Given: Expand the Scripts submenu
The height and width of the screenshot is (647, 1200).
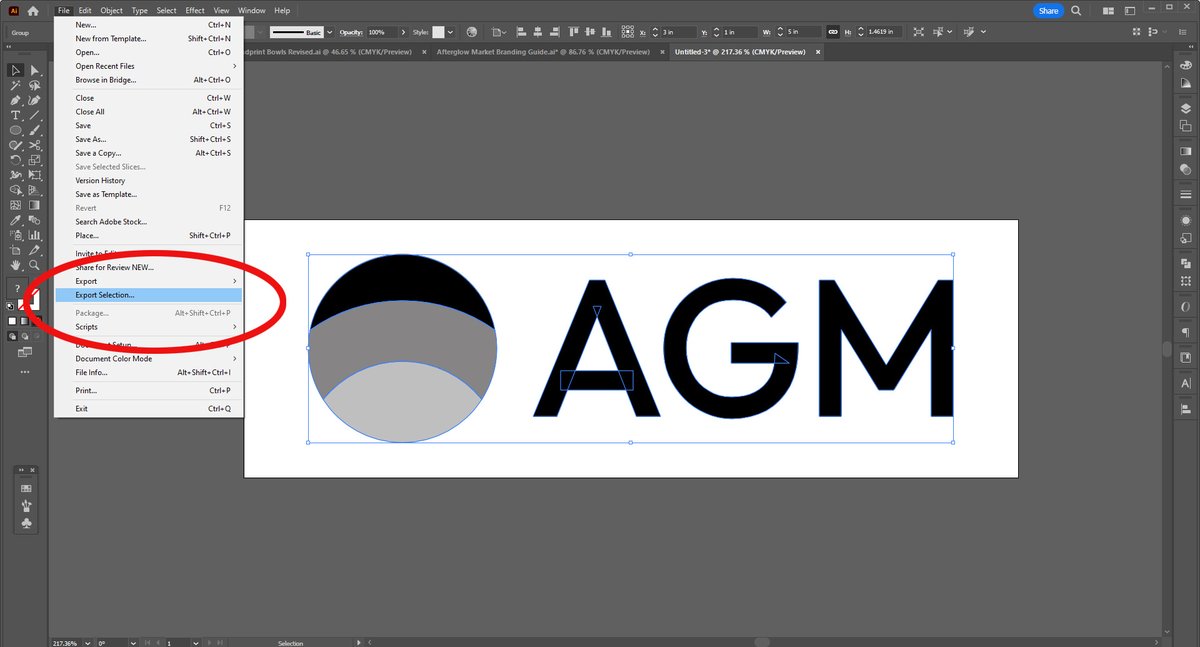Looking at the screenshot, I should (149, 327).
